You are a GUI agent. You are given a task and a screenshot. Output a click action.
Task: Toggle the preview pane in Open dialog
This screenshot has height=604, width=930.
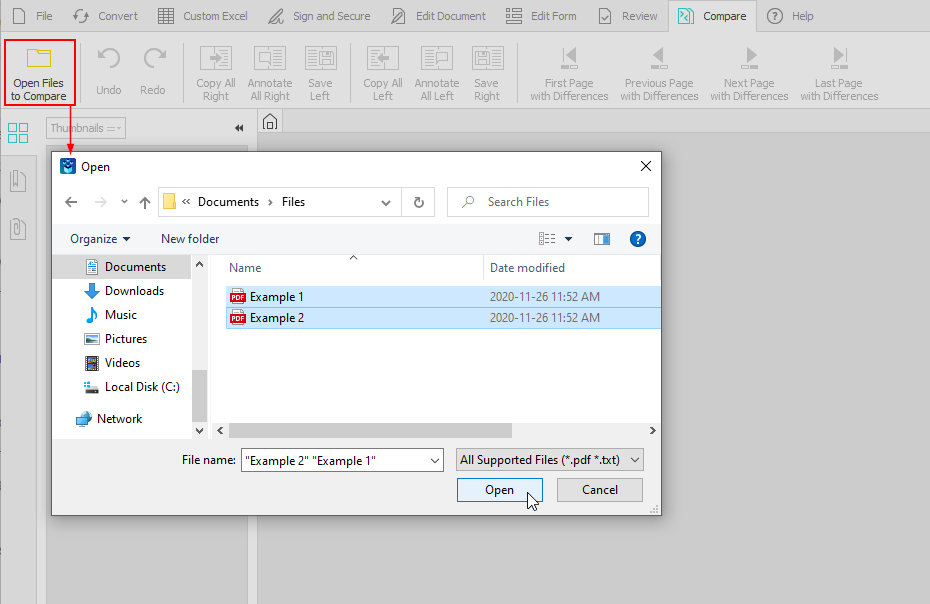click(602, 239)
